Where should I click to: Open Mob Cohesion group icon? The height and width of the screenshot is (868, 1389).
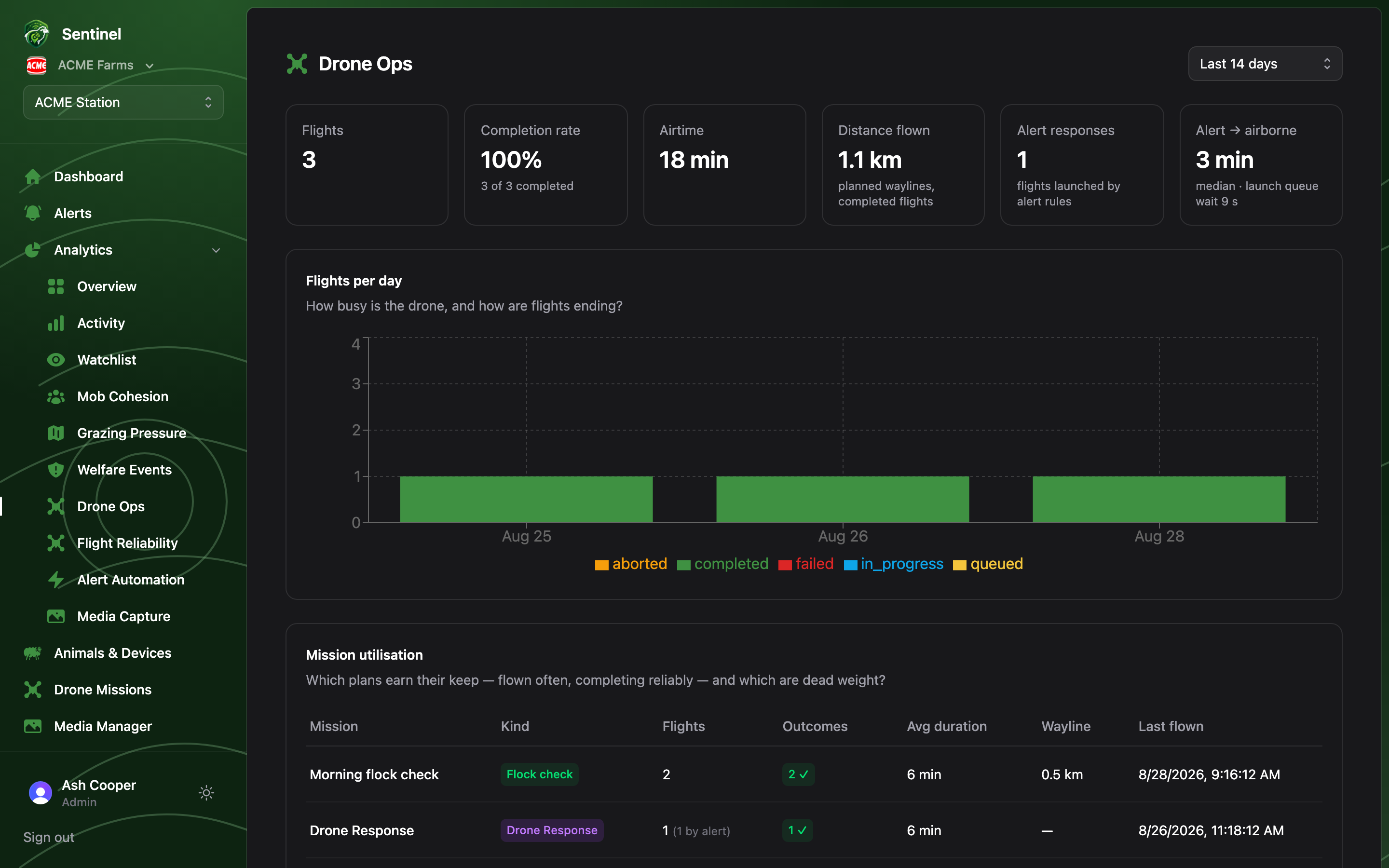(x=55, y=397)
